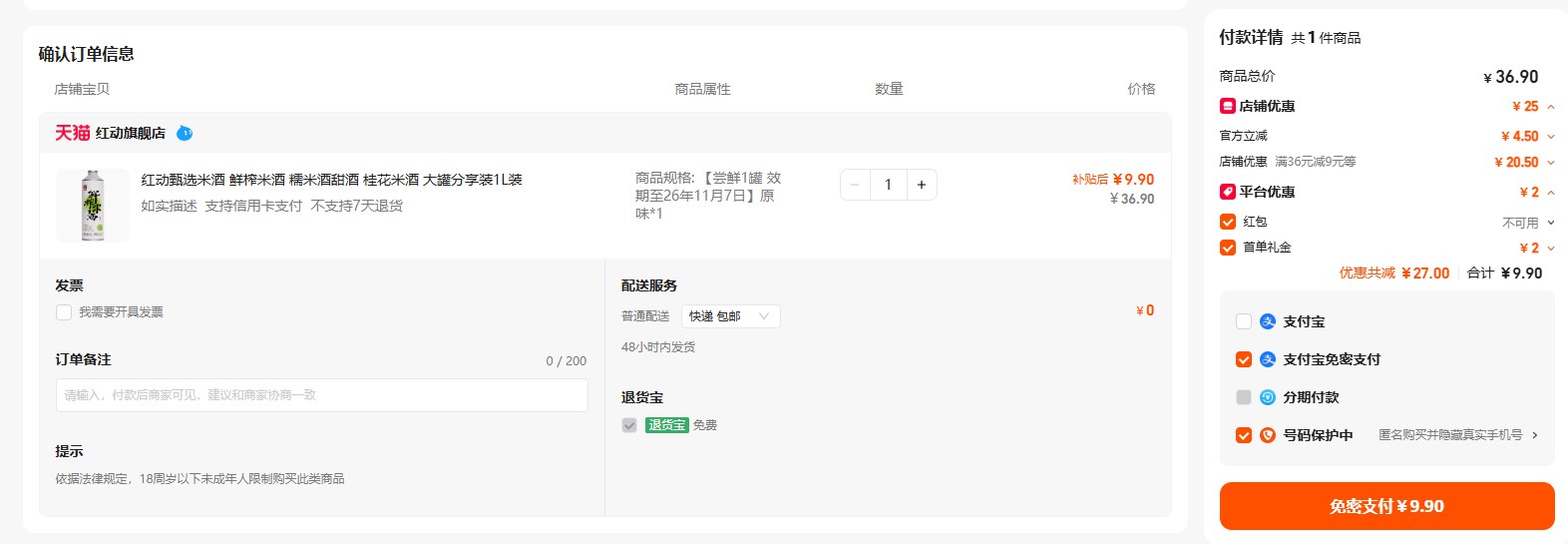Click the 合计 ¥9.90 total
Viewport: 1568px width, 544px height.
click(x=1504, y=273)
